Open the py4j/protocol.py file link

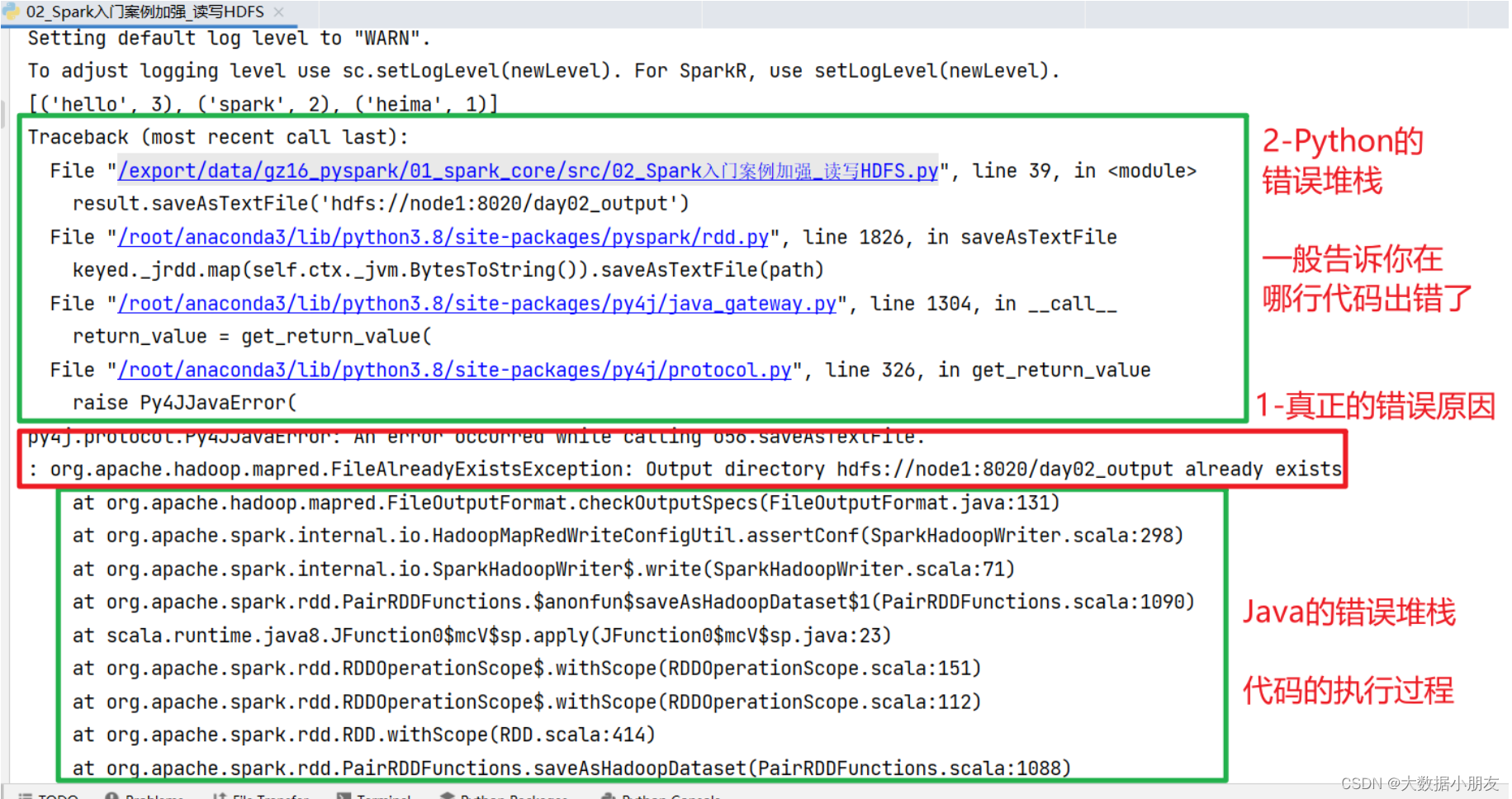(x=455, y=371)
